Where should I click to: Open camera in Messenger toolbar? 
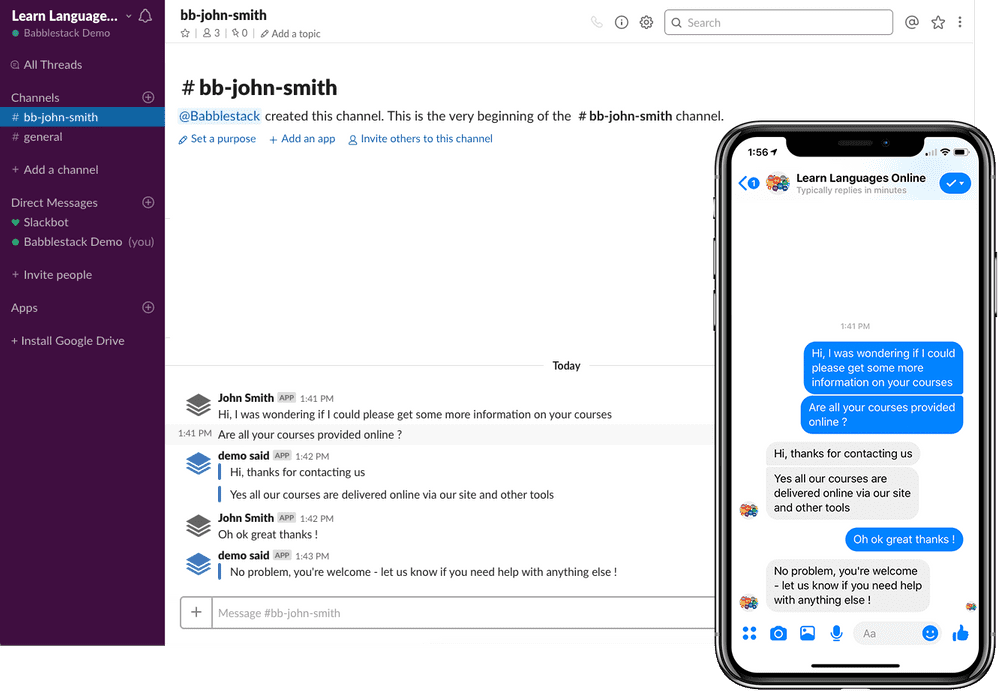(x=778, y=633)
